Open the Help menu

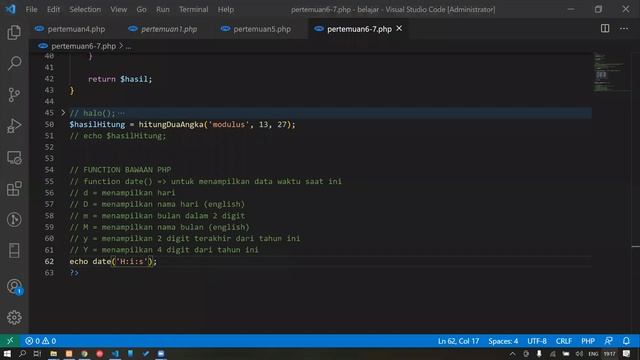(x=225, y=9)
